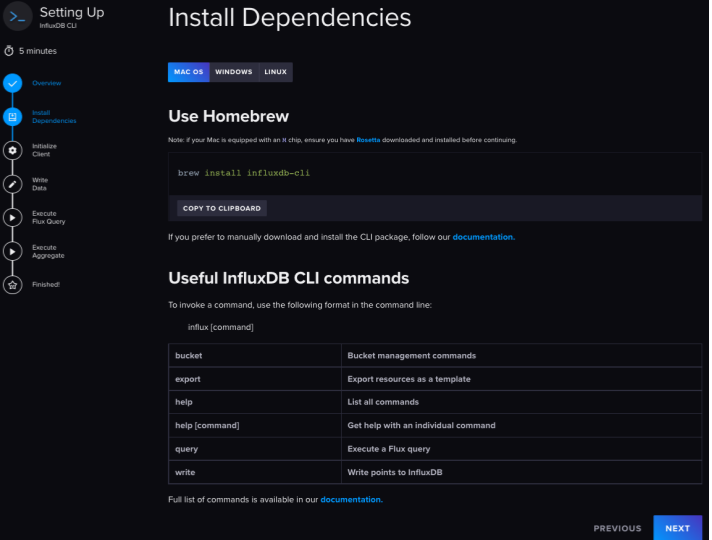712x540 pixels.
Task: Click Useful InfluxDB CLI commands heading
Action: [288, 278]
